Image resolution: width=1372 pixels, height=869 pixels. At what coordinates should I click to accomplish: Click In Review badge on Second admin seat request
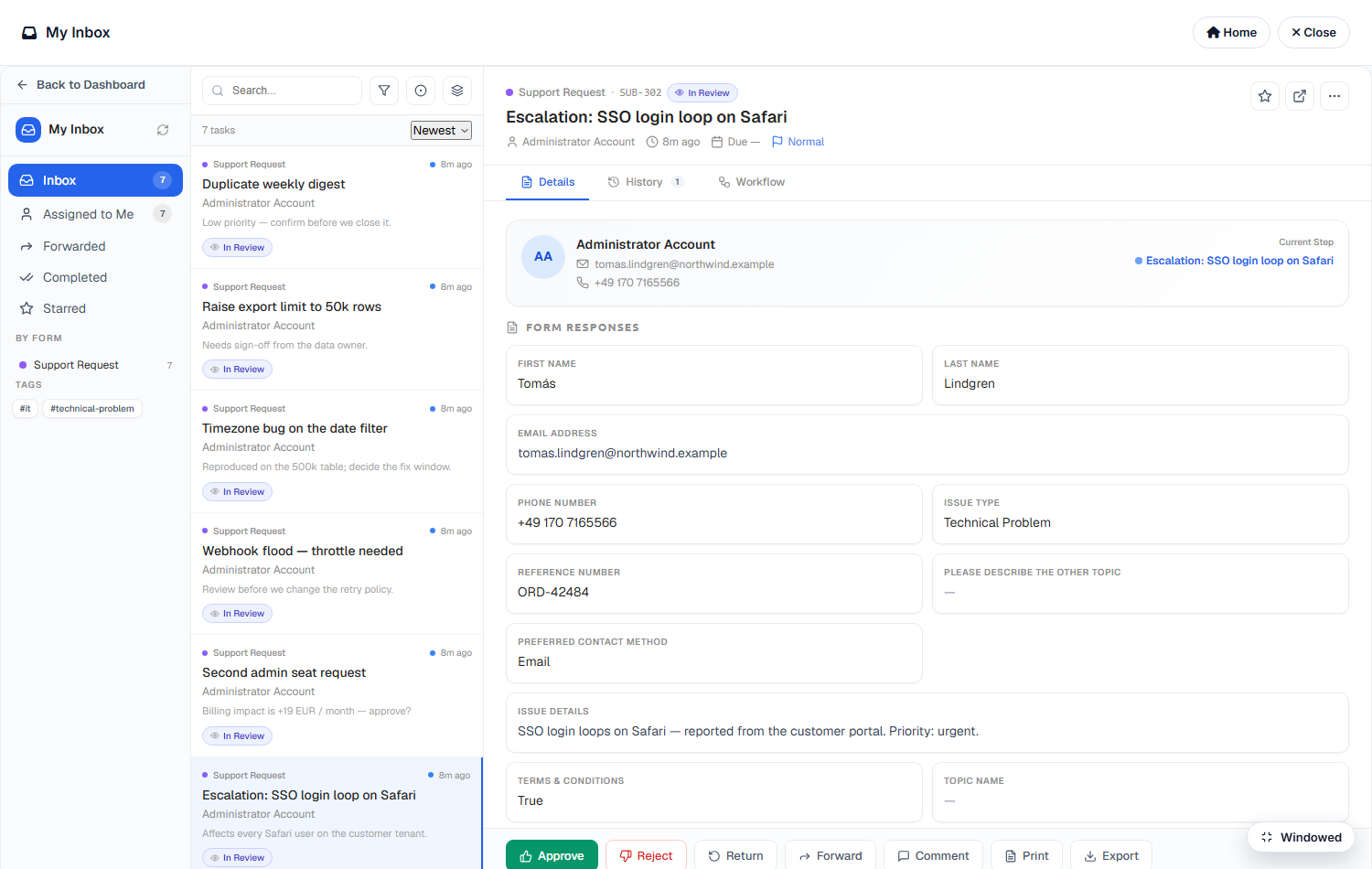coord(238,736)
